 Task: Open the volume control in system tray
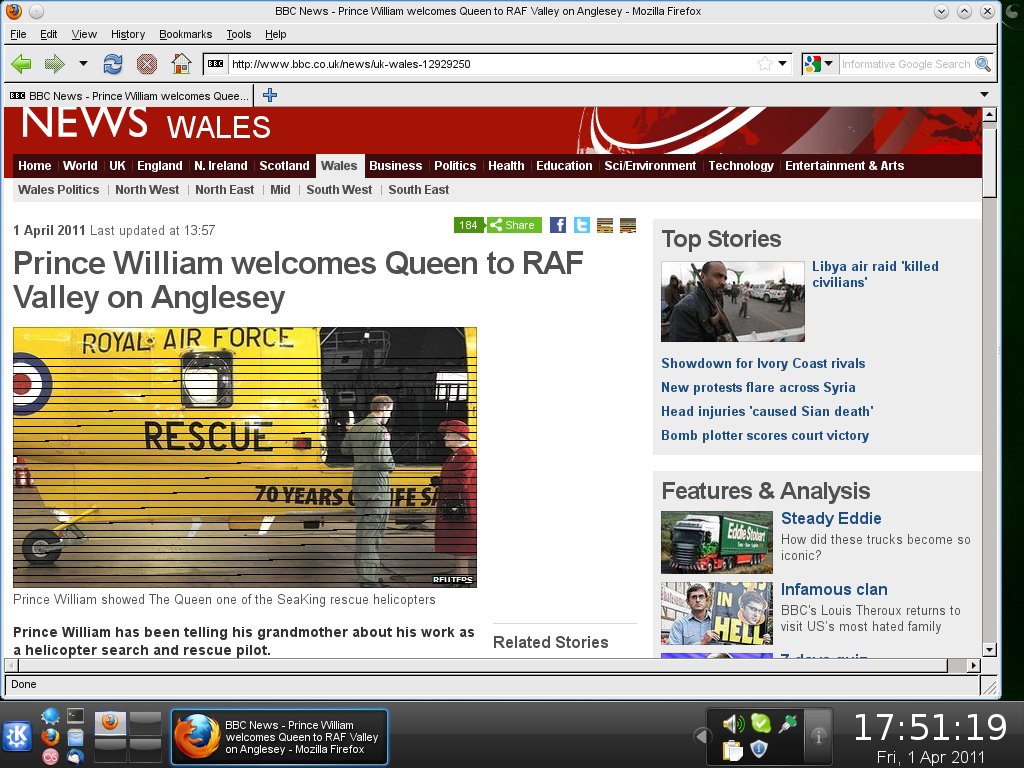pyautogui.click(x=732, y=724)
